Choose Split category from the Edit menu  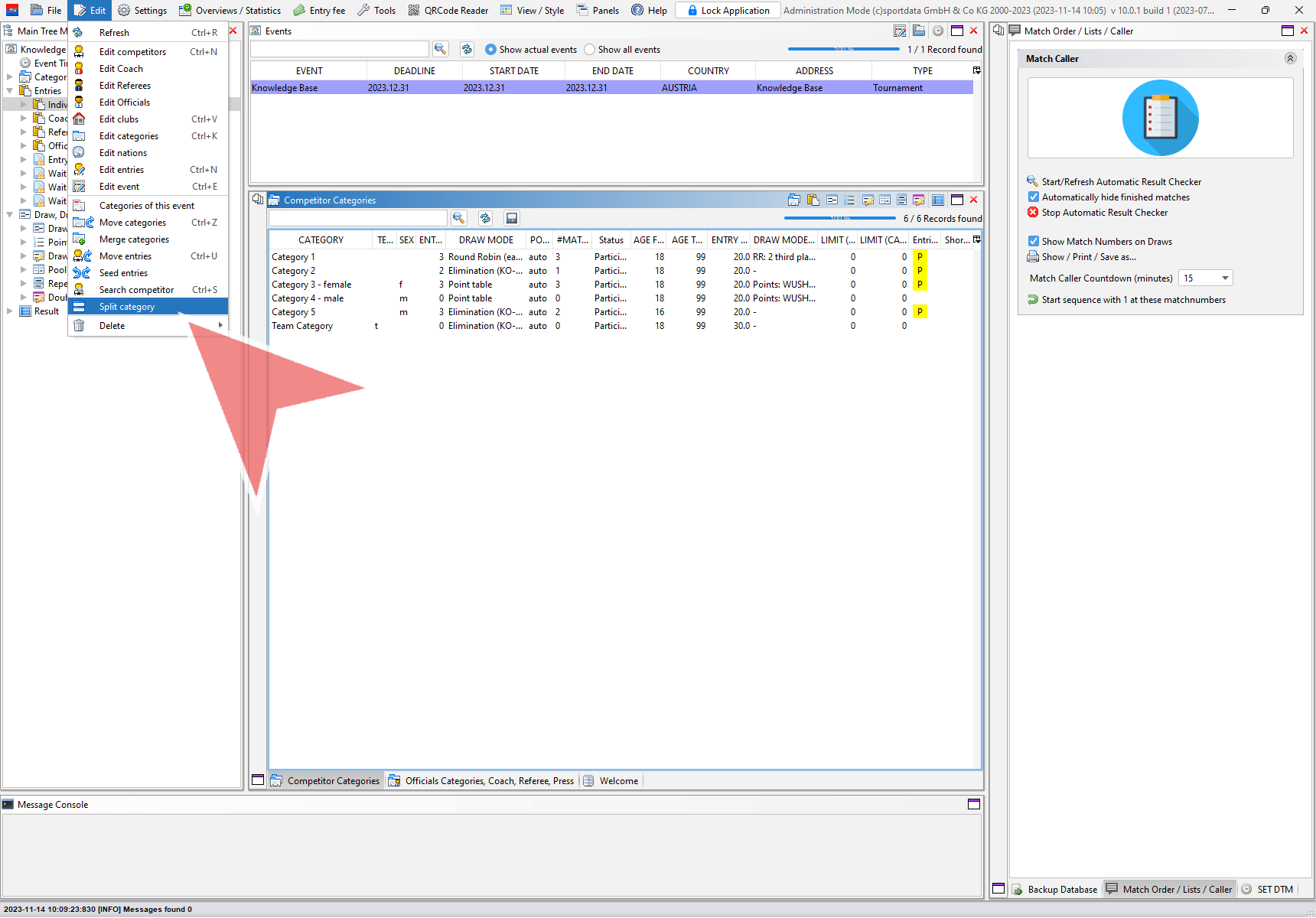[127, 307]
